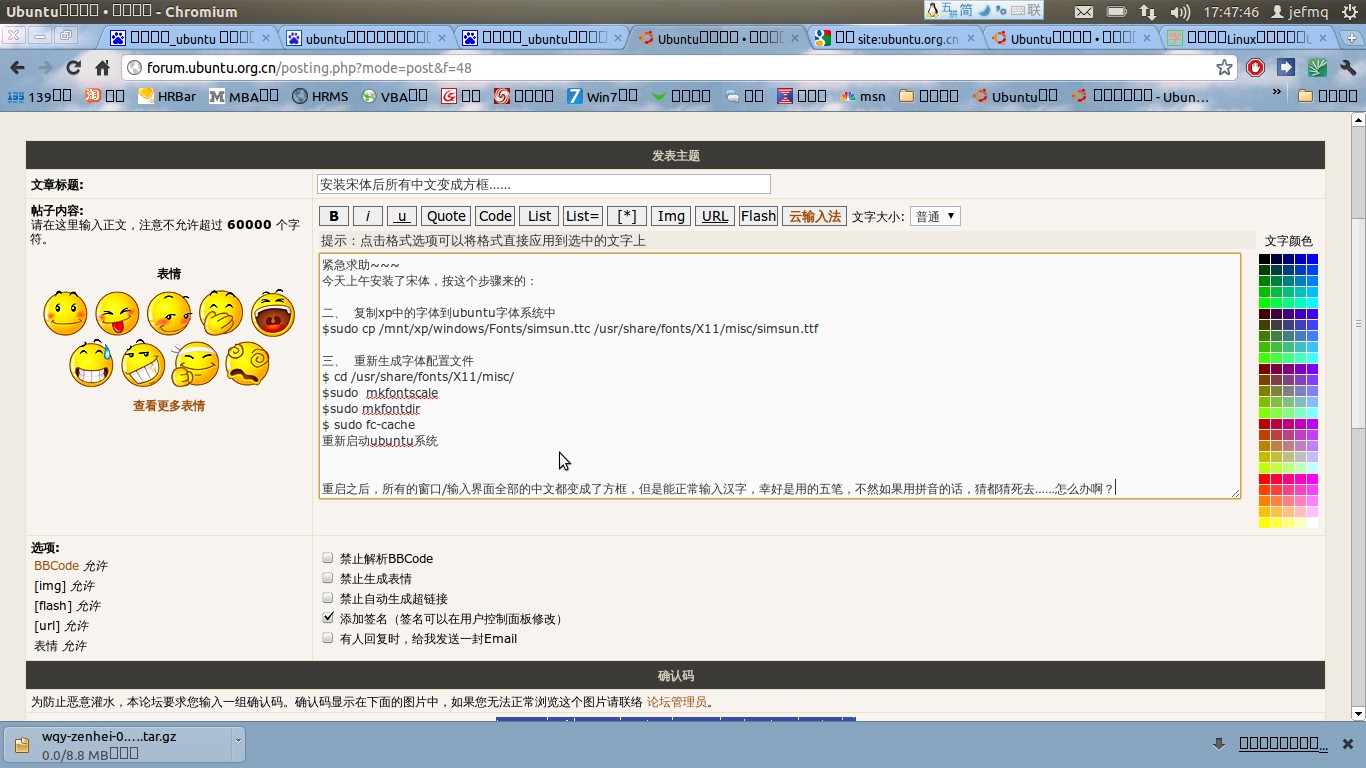Open the Win7 bookmark

[602, 96]
